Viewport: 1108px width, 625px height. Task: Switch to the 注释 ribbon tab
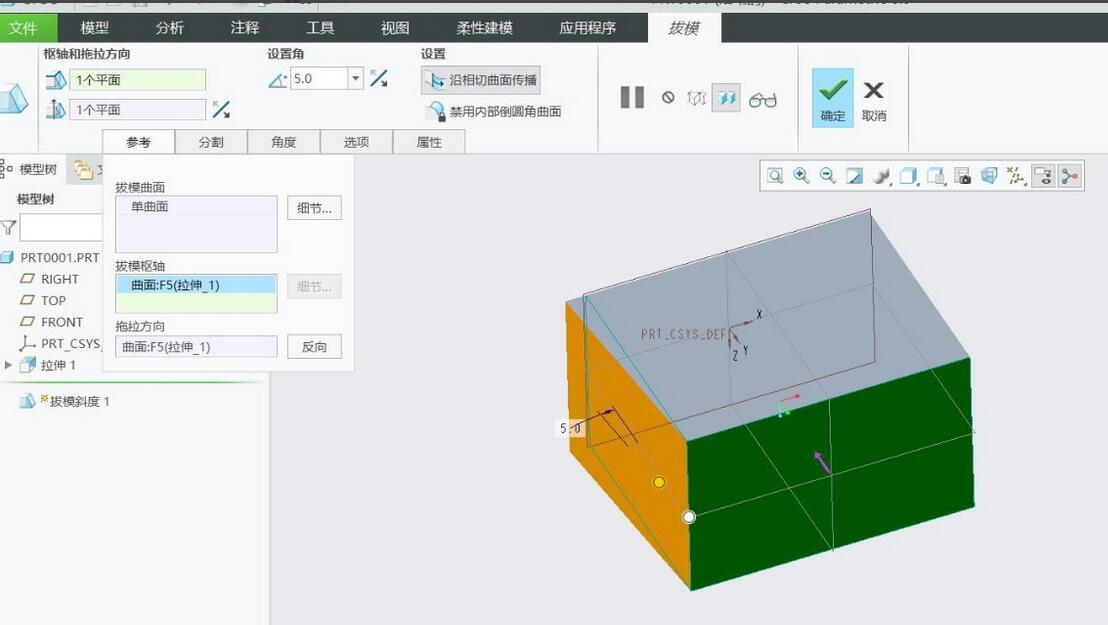point(244,28)
